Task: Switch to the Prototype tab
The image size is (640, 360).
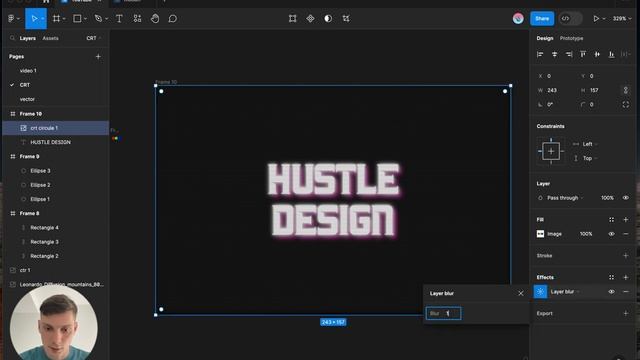Action: click(571, 38)
